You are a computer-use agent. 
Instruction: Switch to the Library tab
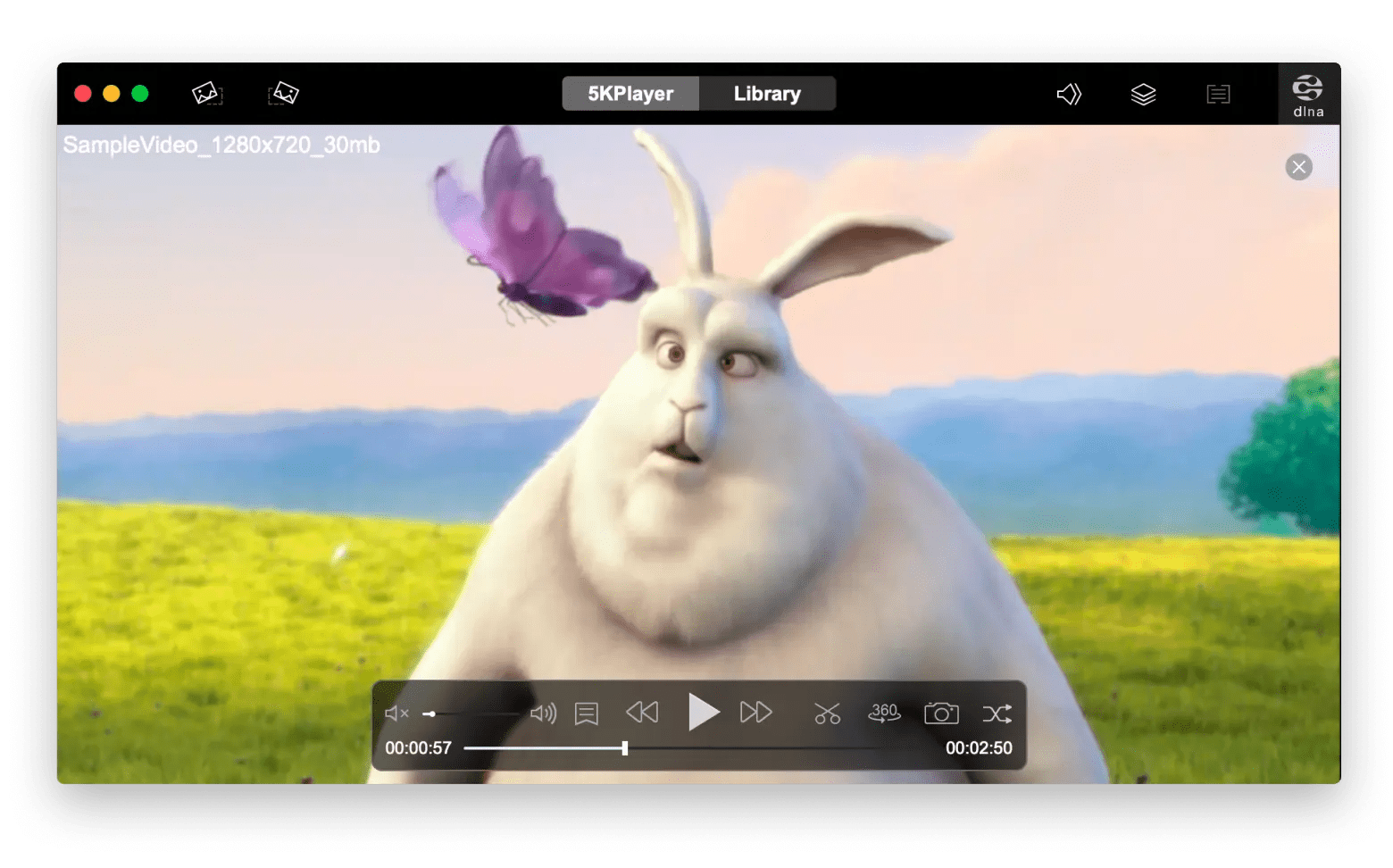click(767, 93)
